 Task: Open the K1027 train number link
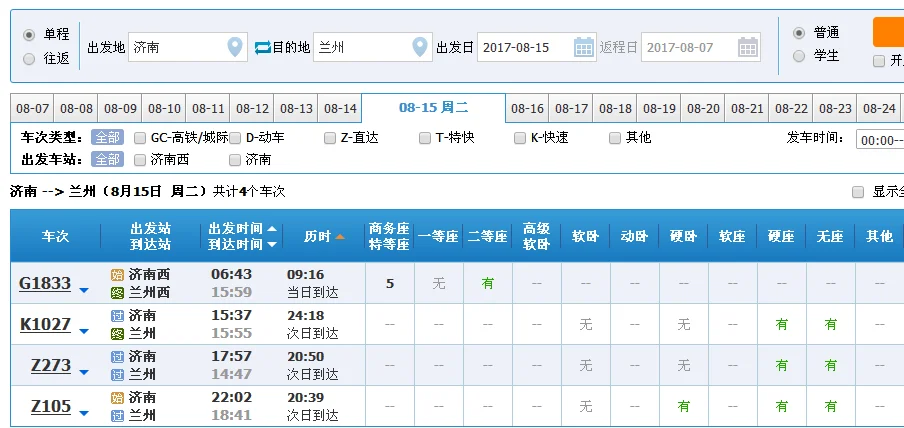46,324
